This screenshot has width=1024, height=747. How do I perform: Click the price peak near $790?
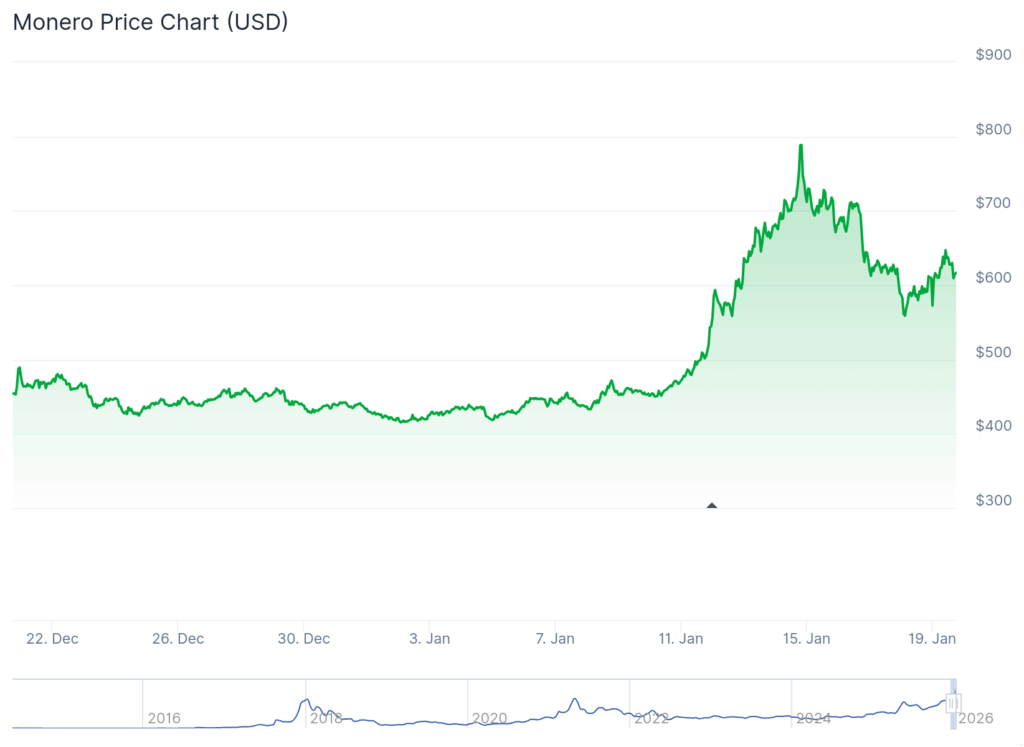[801, 146]
